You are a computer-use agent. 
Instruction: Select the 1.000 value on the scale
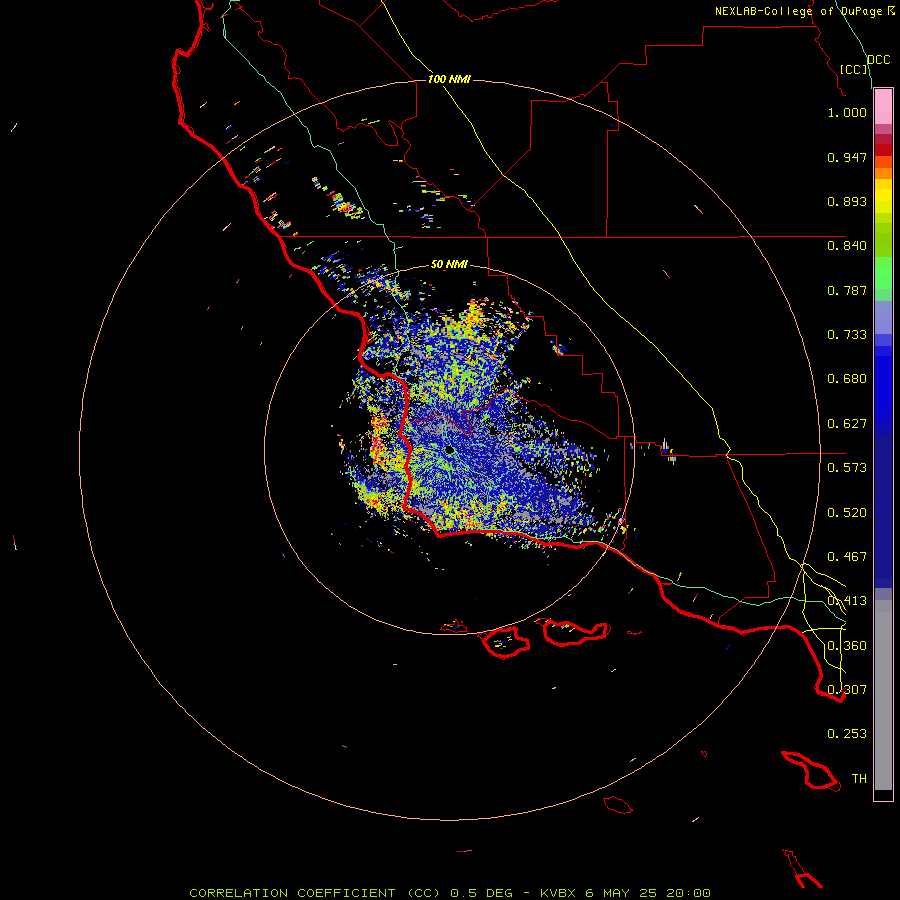[847, 112]
